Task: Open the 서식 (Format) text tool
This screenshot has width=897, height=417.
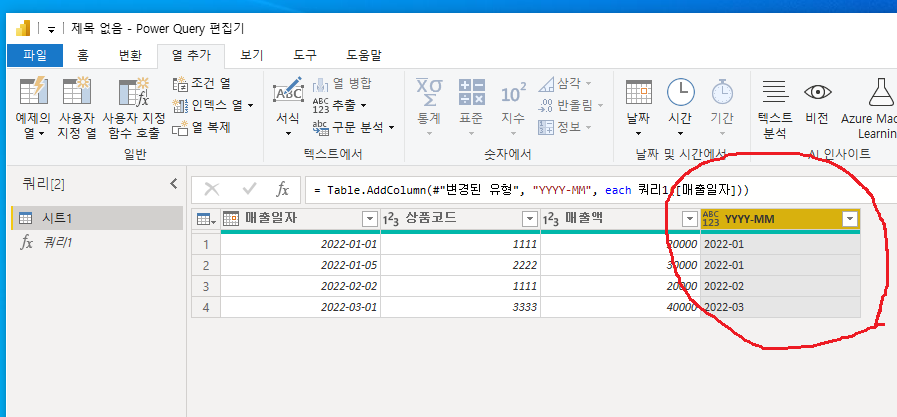Action: click(x=288, y=95)
